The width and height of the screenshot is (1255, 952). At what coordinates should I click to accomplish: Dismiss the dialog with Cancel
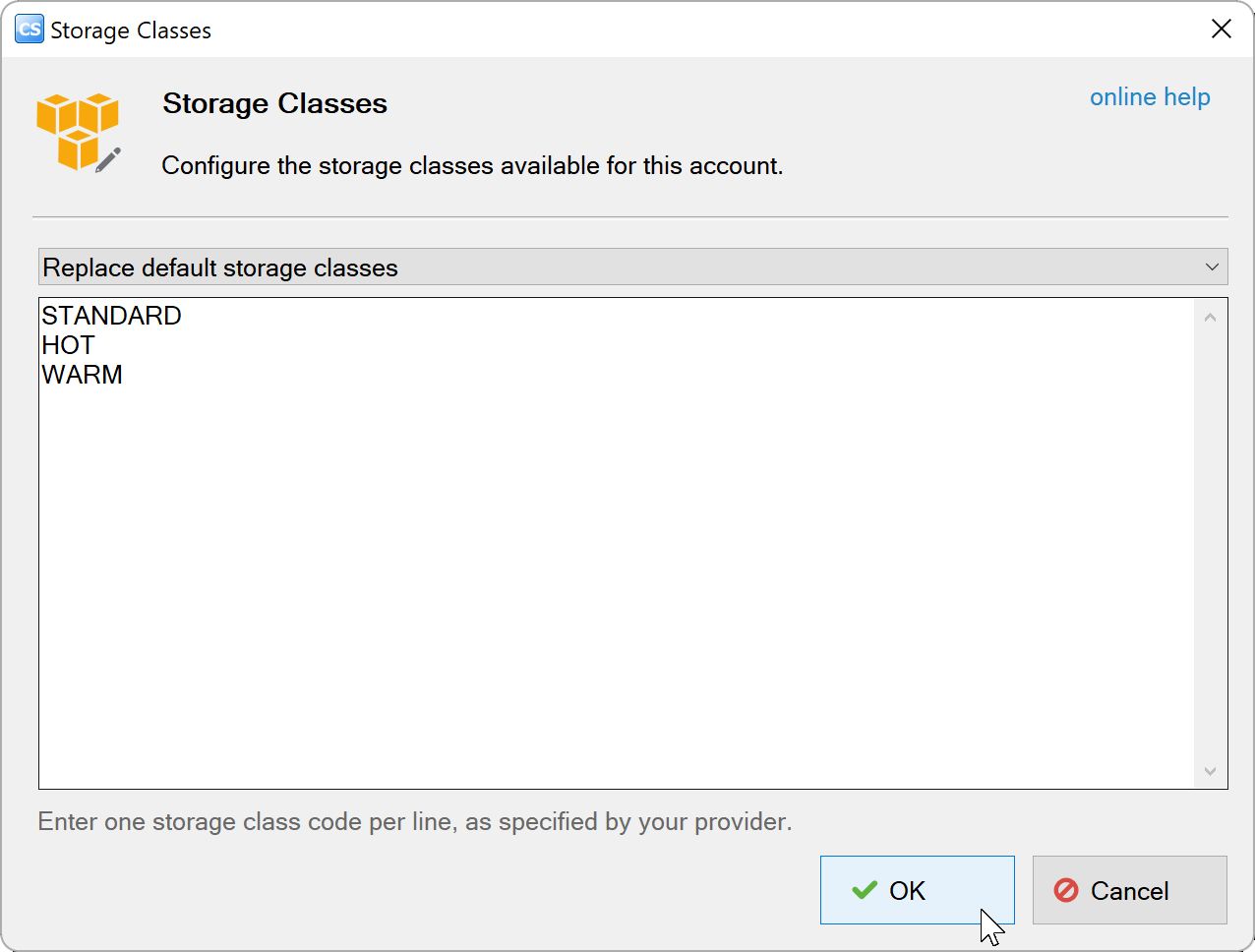pyautogui.click(x=1129, y=890)
